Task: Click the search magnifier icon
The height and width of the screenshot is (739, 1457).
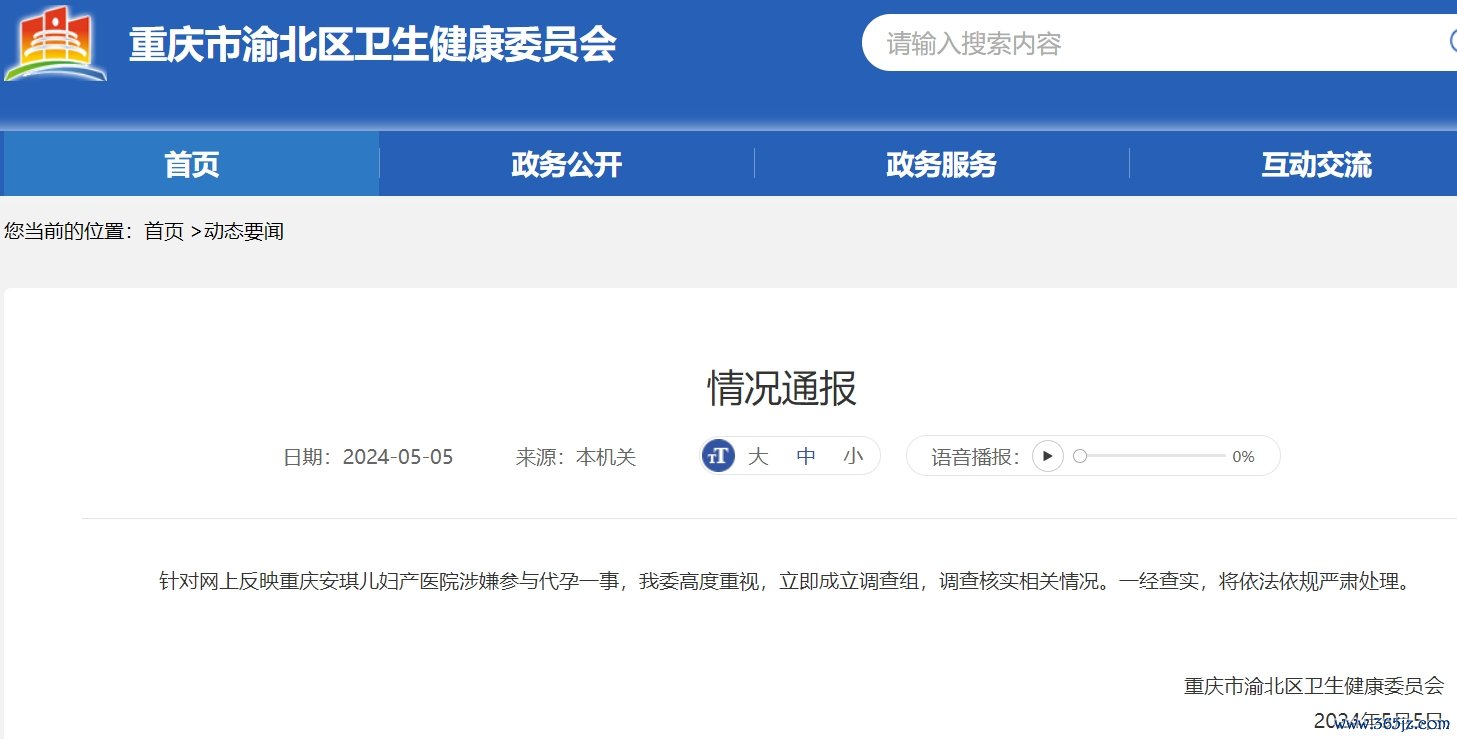Action: (x=1452, y=41)
